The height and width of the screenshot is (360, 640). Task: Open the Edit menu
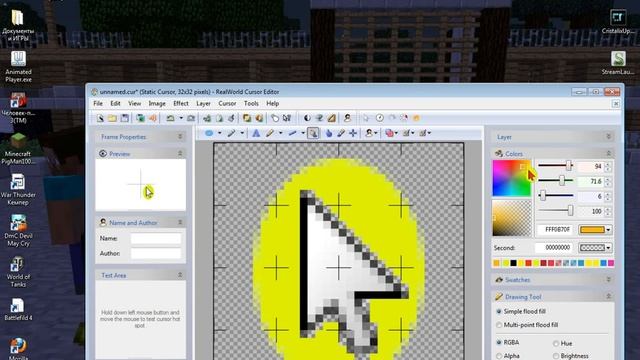point(116,104)
